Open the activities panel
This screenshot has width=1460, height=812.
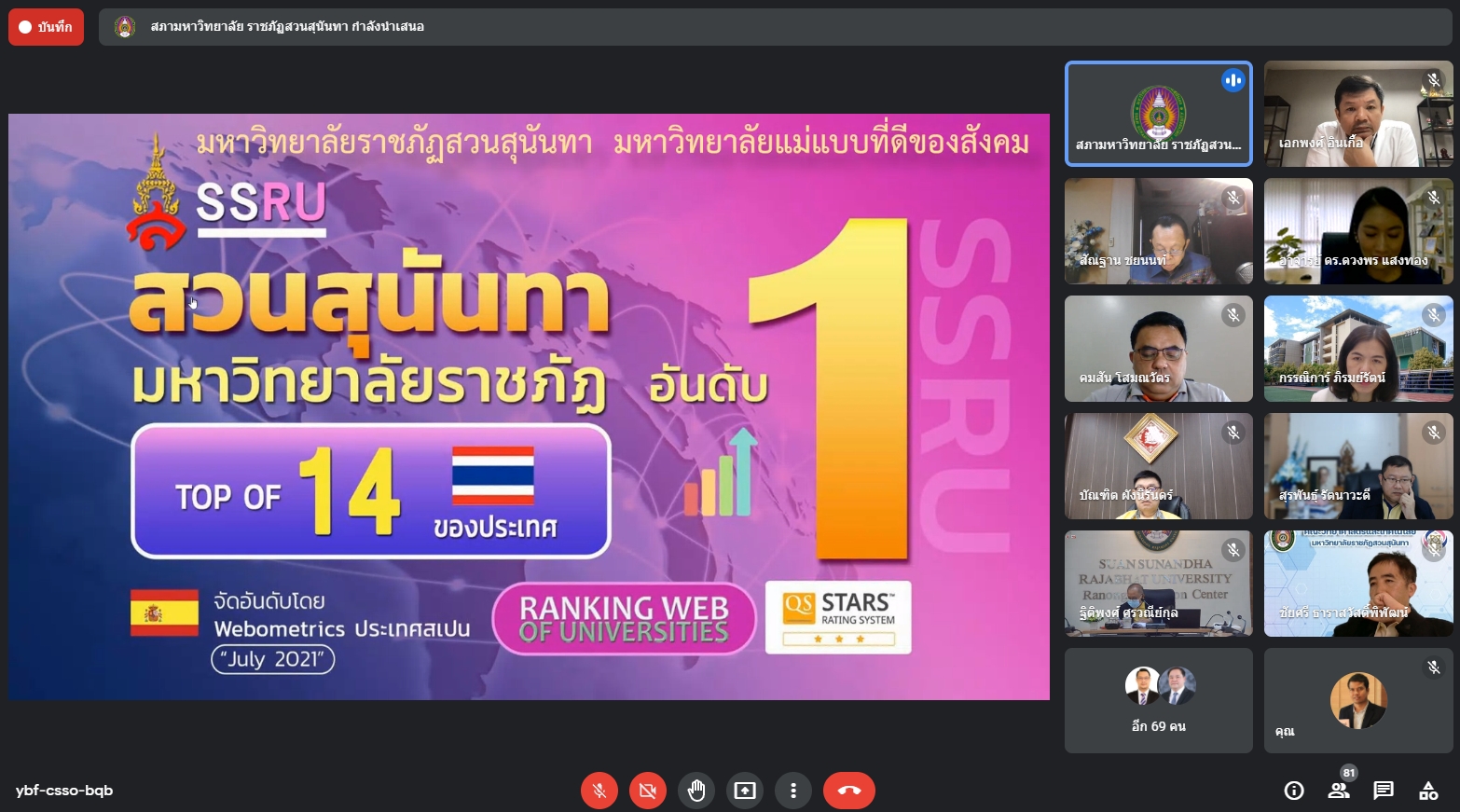pos(1428,791)
